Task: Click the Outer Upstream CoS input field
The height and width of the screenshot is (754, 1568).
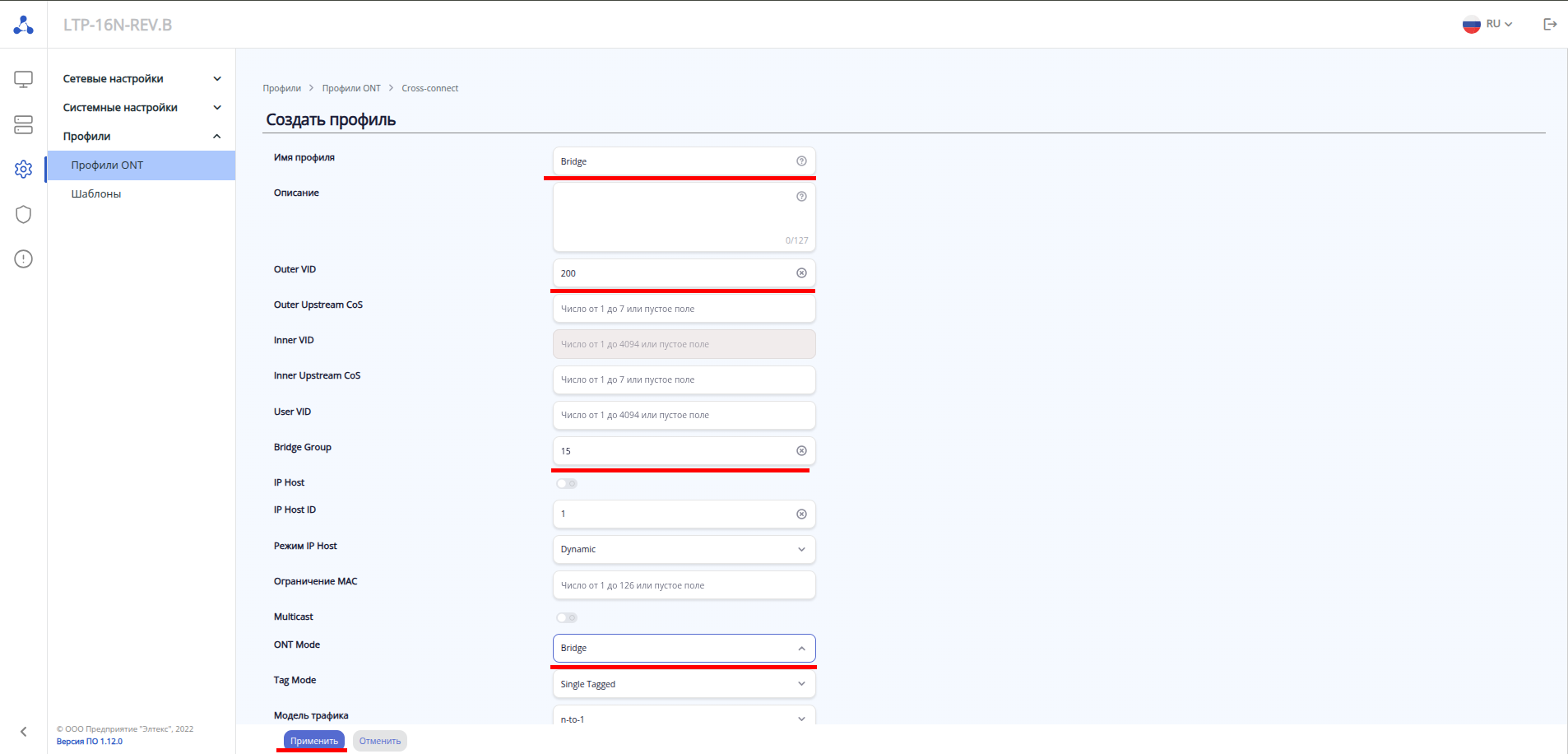Action: [x=684, y=309]
